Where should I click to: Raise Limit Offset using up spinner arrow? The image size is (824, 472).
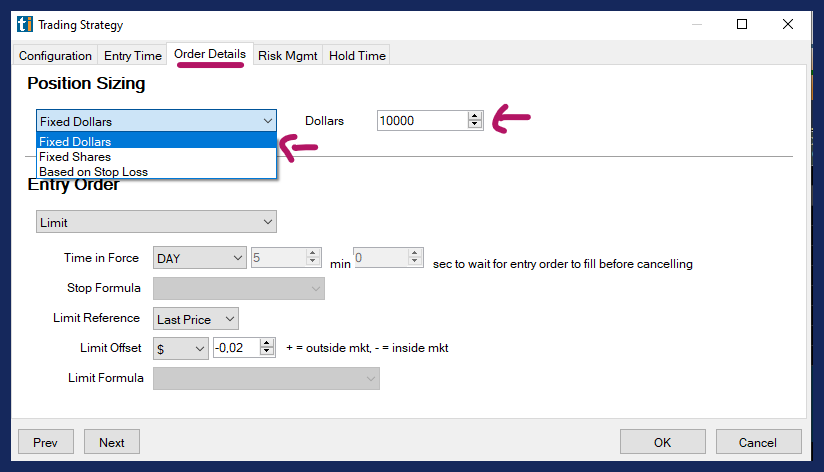pyautogui.click(x=266, y=344)
